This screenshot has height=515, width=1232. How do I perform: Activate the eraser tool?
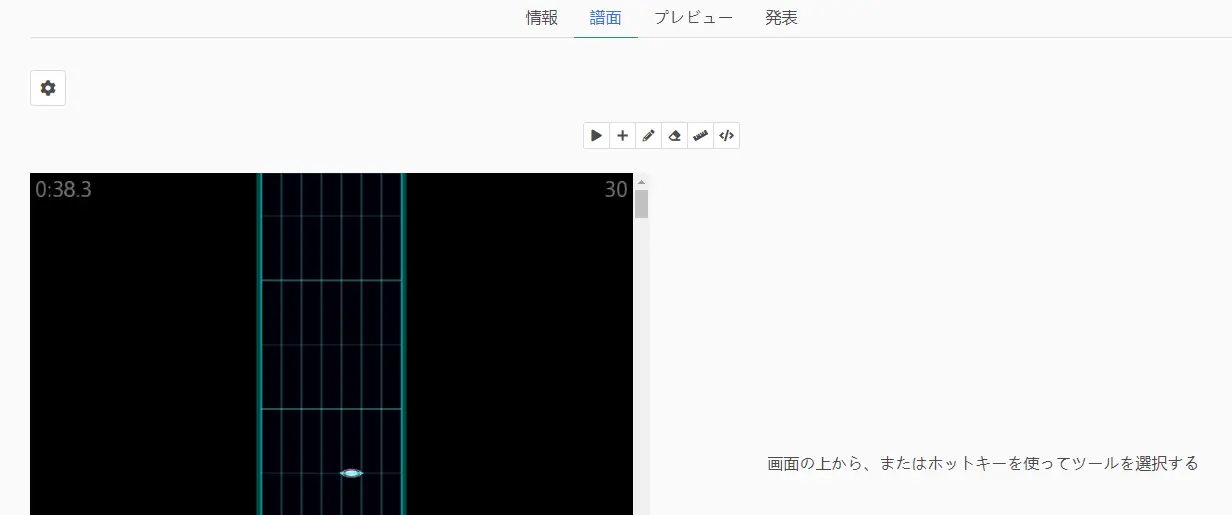point(674,136)
